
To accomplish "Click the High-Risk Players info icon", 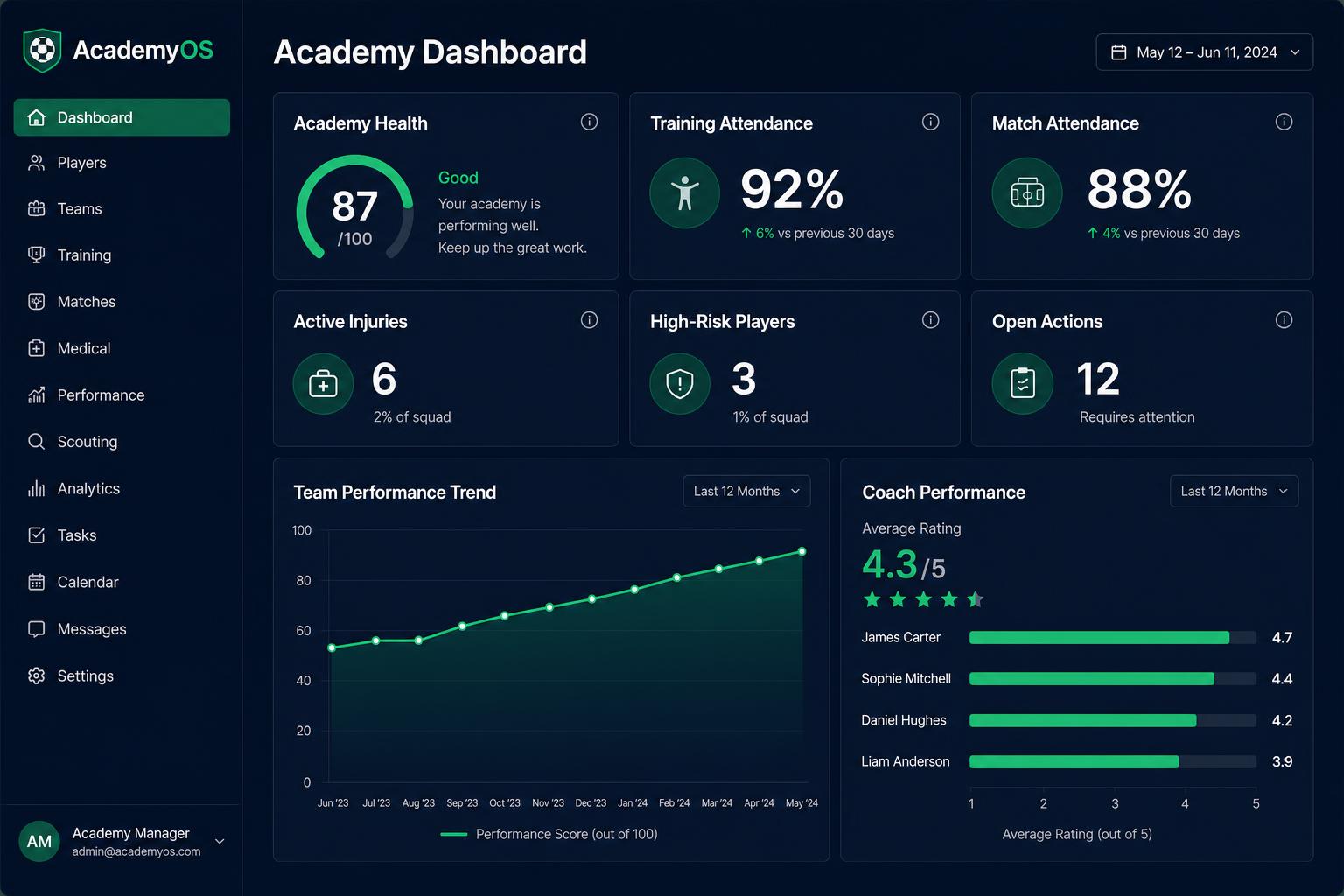I will coord(931,320).
